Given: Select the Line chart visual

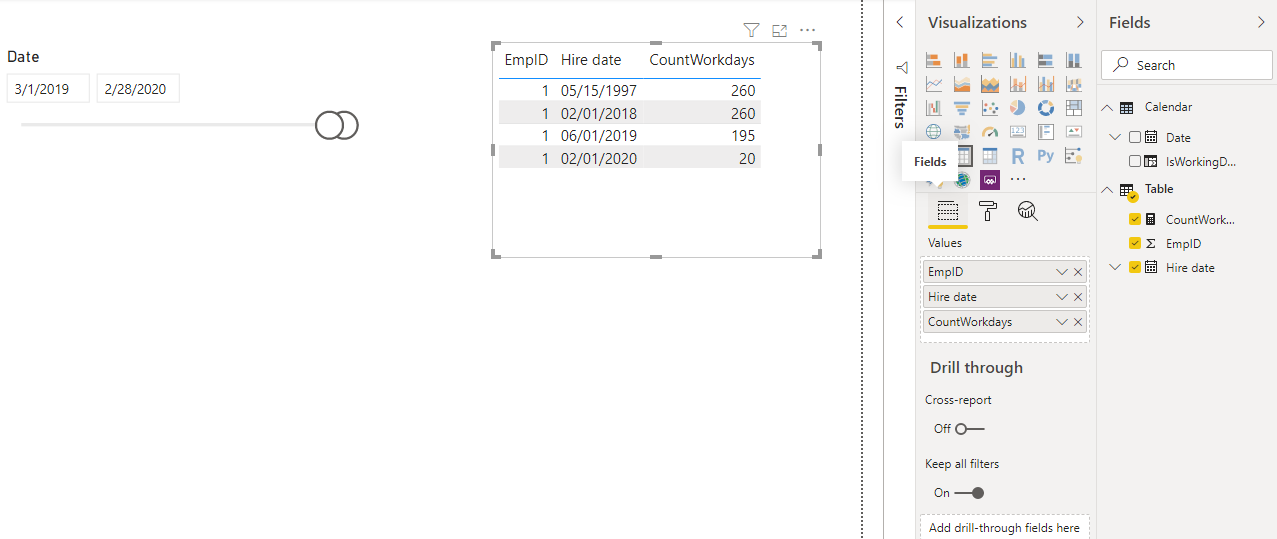Looking at the screenshot, I should tap(934, 84).
